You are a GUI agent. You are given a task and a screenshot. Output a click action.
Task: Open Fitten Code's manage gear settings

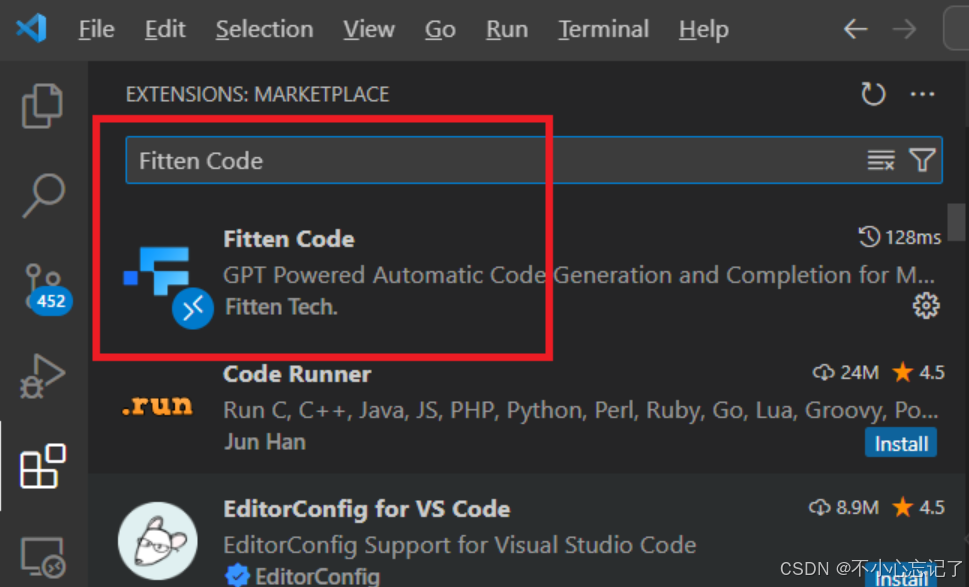925,306
